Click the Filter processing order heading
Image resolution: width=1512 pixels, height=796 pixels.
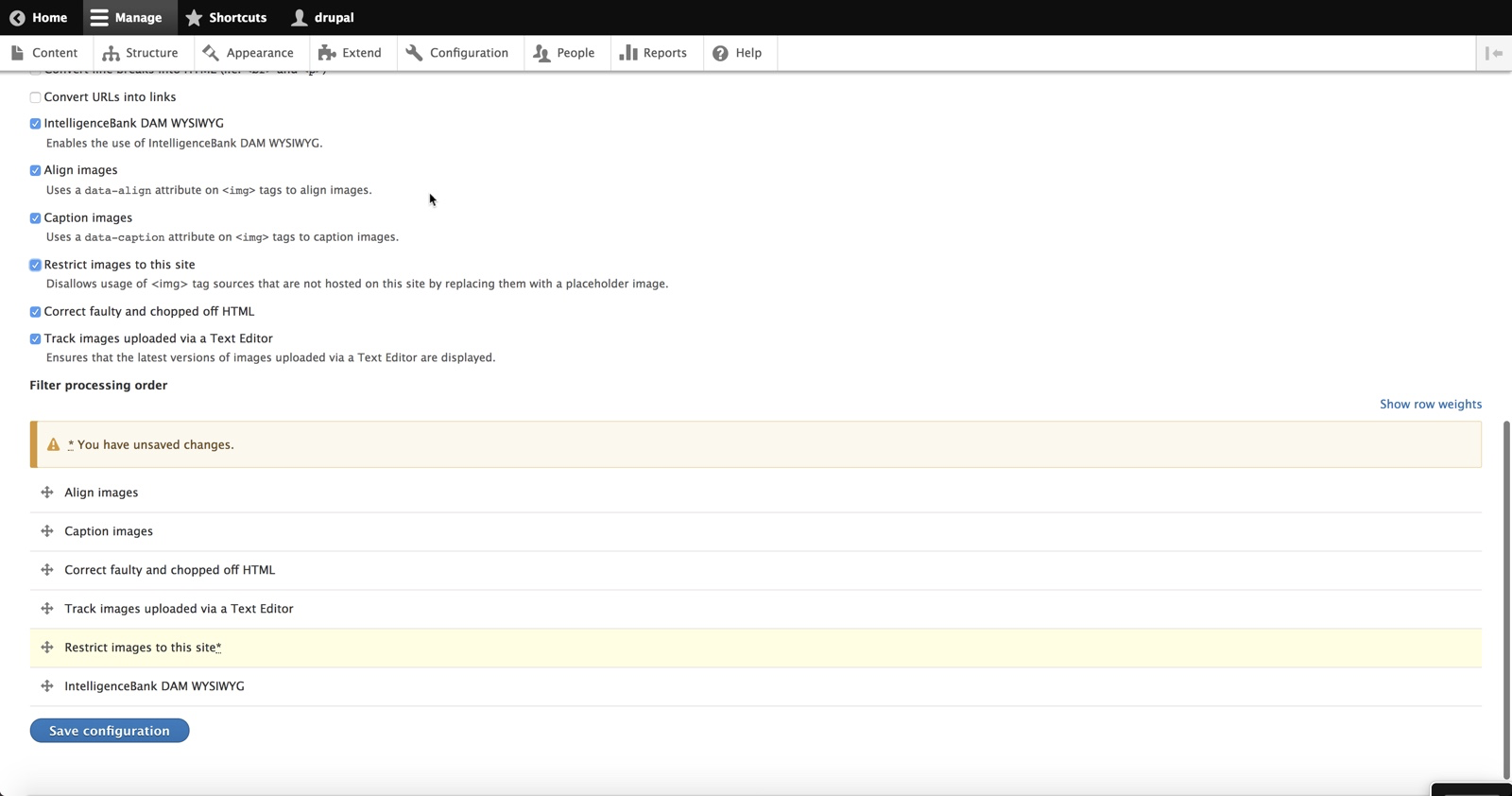98,386
